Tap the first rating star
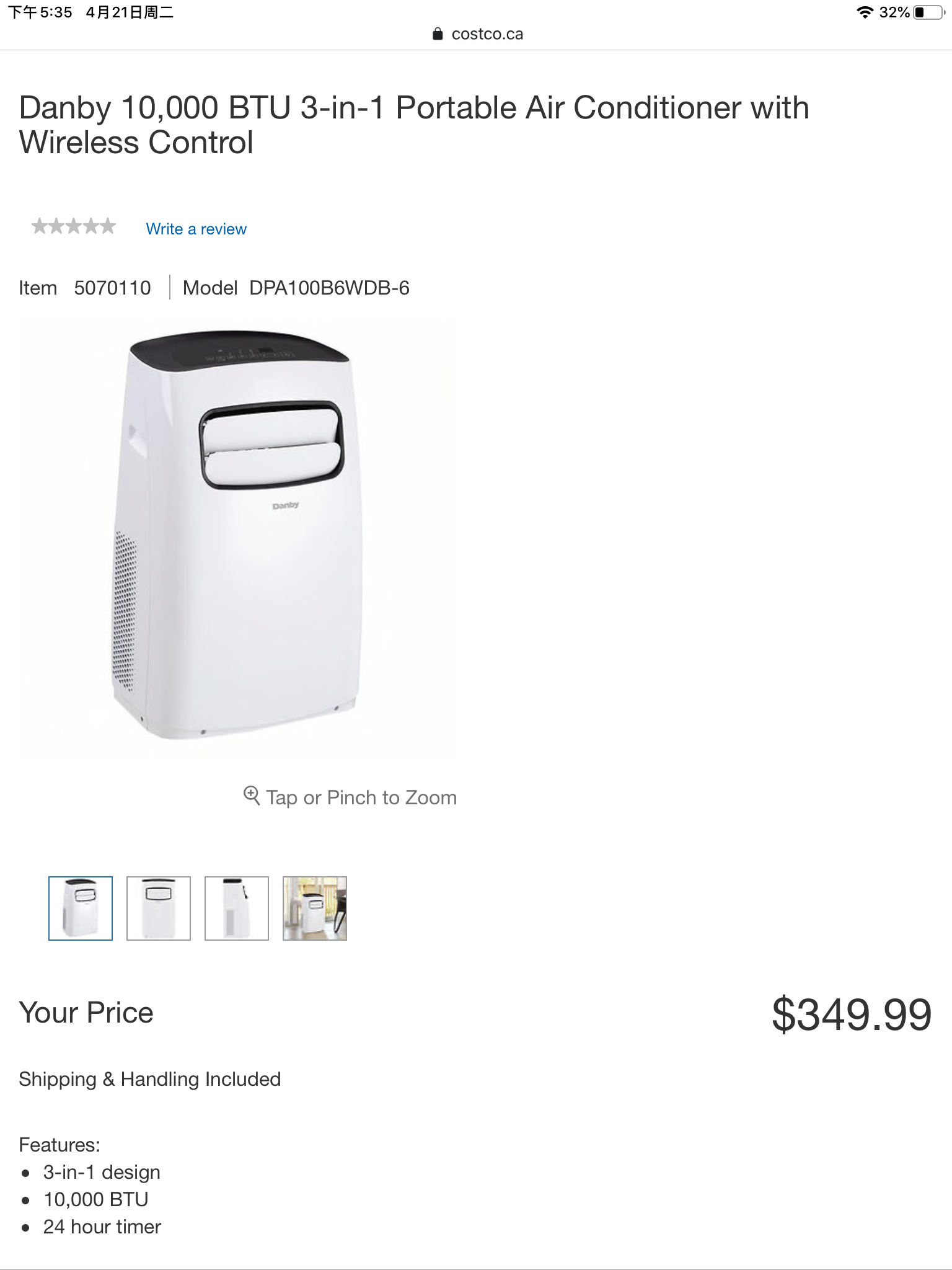Screen dimensions: 952x1270 pos(40,226)
